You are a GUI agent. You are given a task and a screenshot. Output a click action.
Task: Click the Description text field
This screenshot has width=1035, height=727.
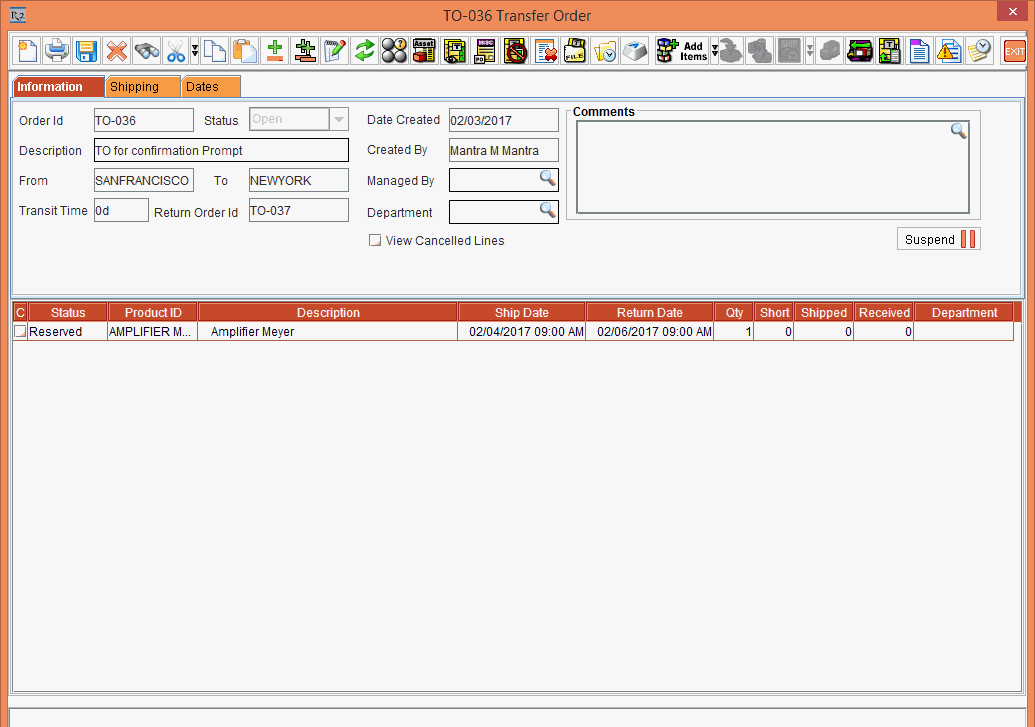(x=221, y=151)
